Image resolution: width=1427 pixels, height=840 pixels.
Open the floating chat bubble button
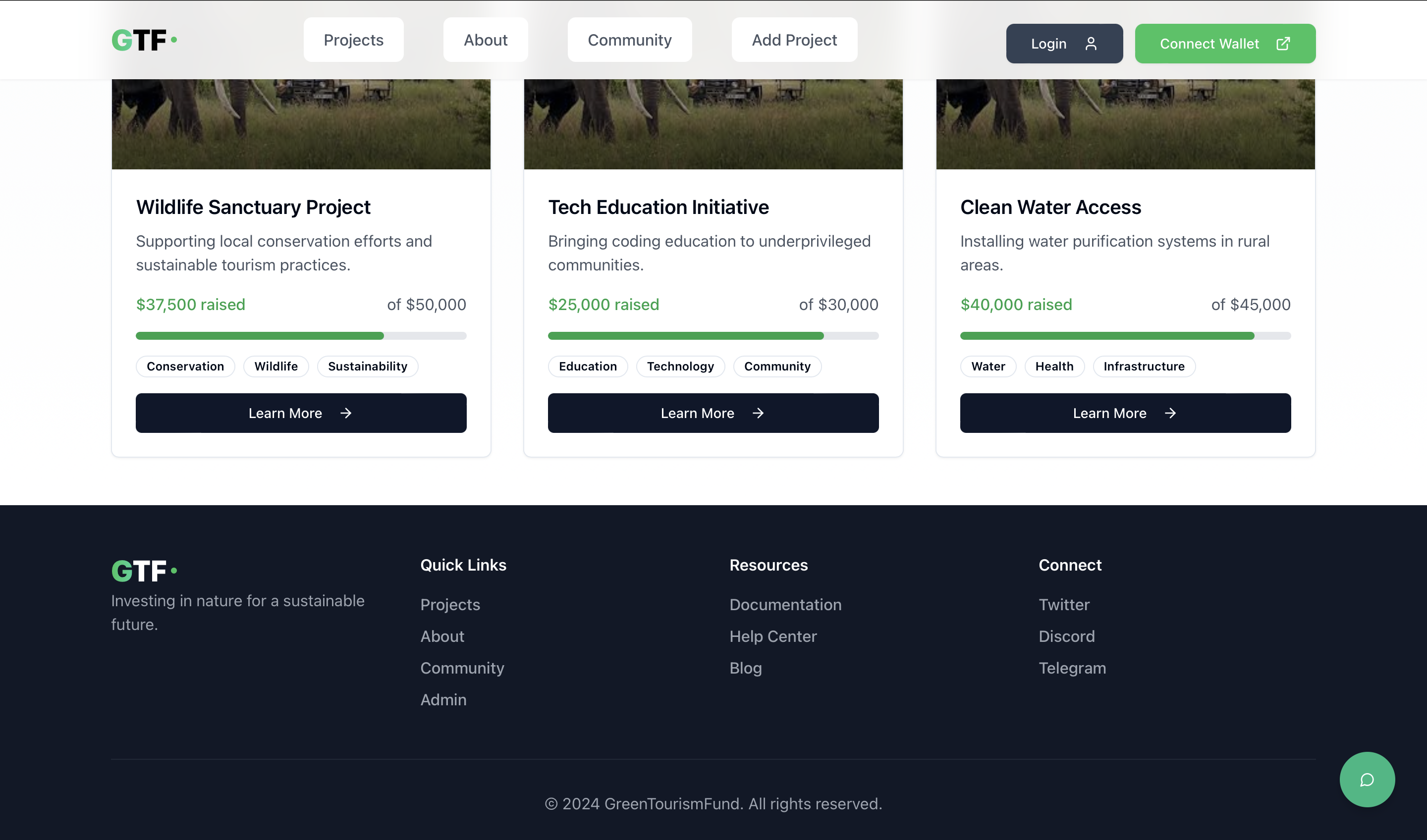coord(1367,780)
